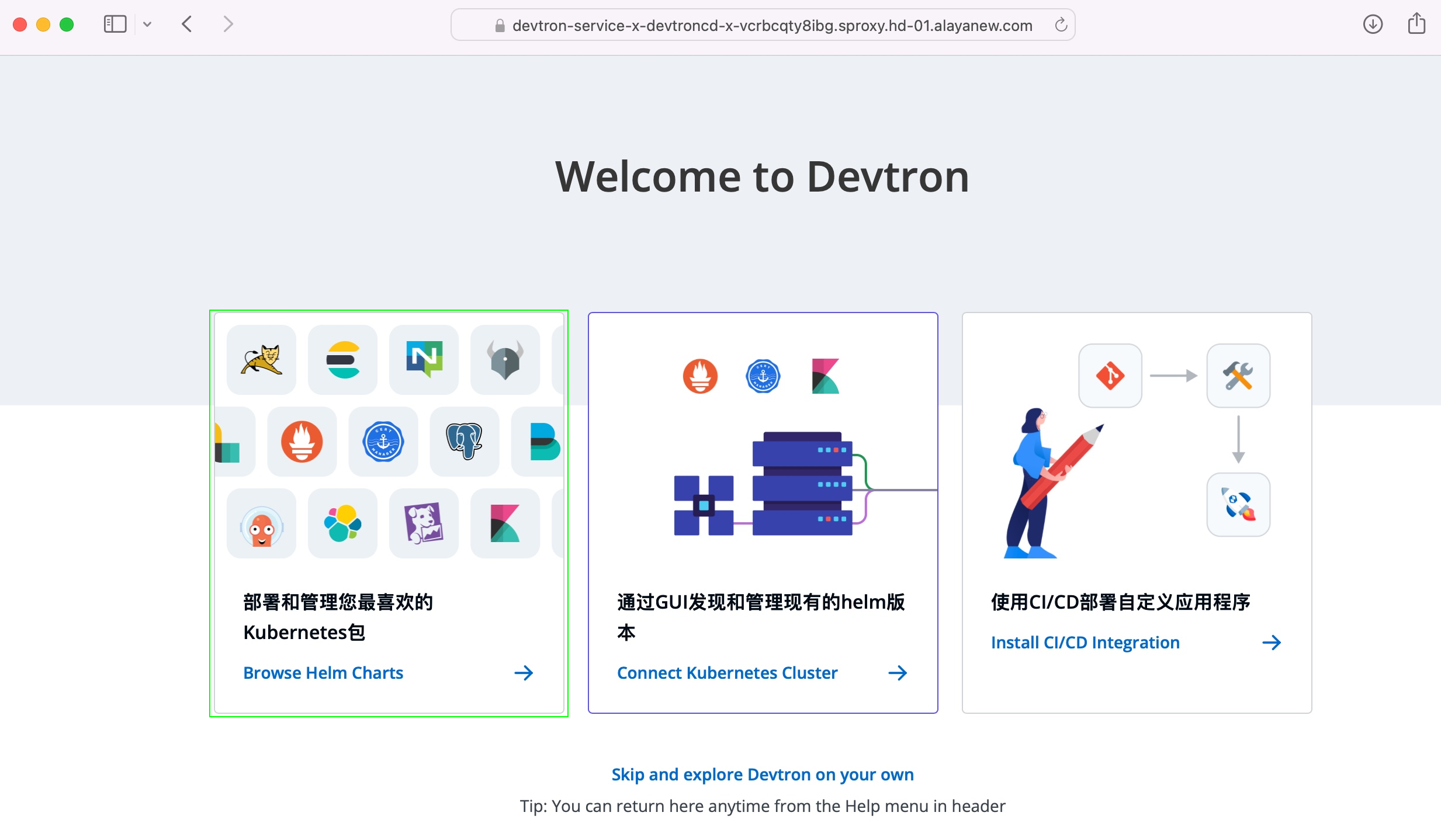The image size is (1441, 840).
Task: Skip and explore Devtron on your own
Action: (x=763, y=775)
